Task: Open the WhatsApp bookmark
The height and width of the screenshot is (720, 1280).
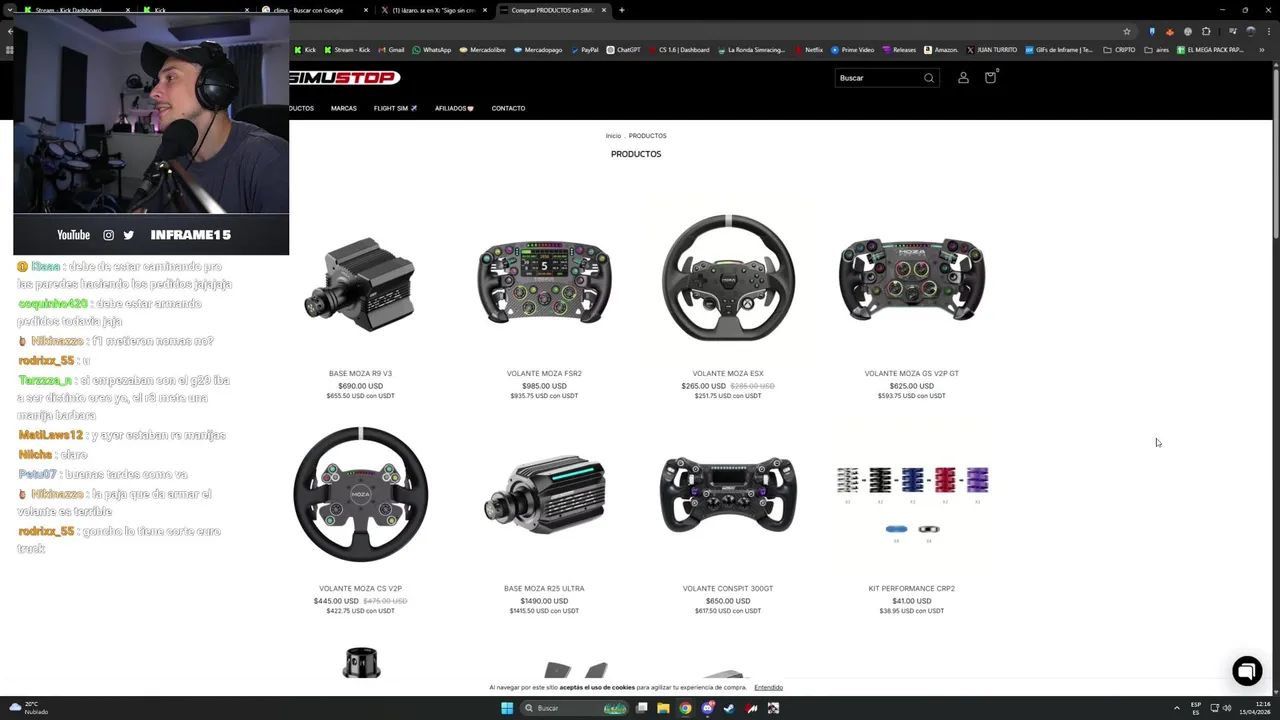Action: (432, 50)
